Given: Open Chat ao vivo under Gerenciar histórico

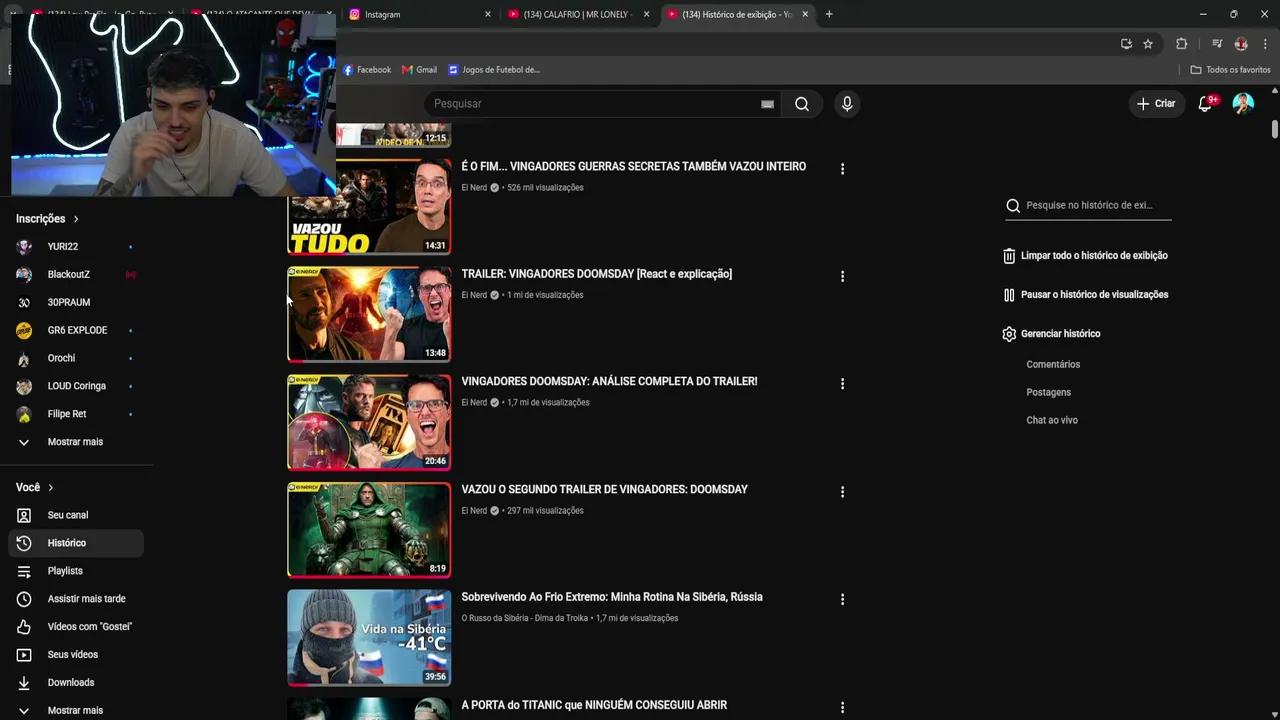Looking at the screenshot, I should (1052, 421).
